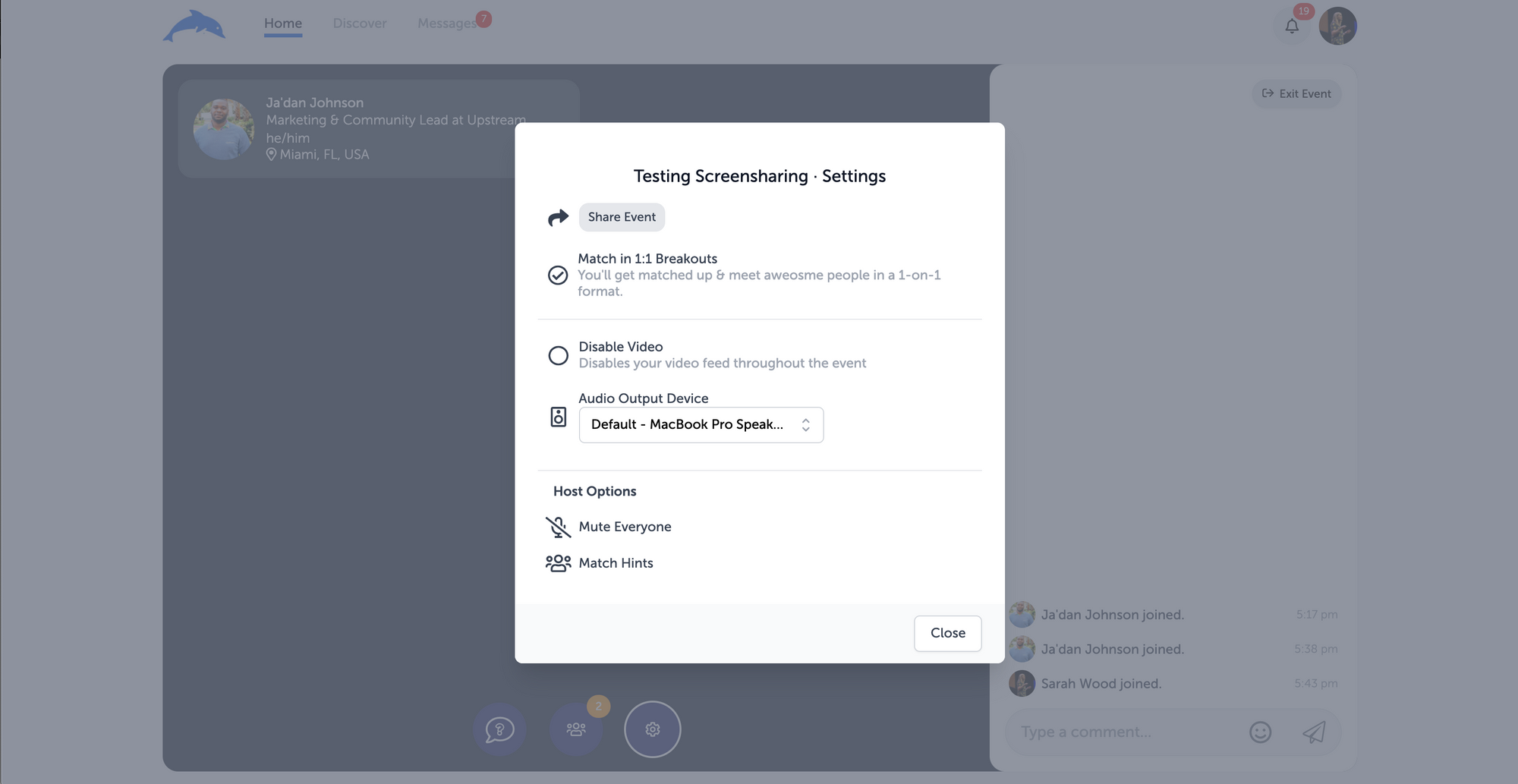Click the people group icon for Match Hints
The height and width of the screenshot is (784, 1518).
click(x=558, y=563)
